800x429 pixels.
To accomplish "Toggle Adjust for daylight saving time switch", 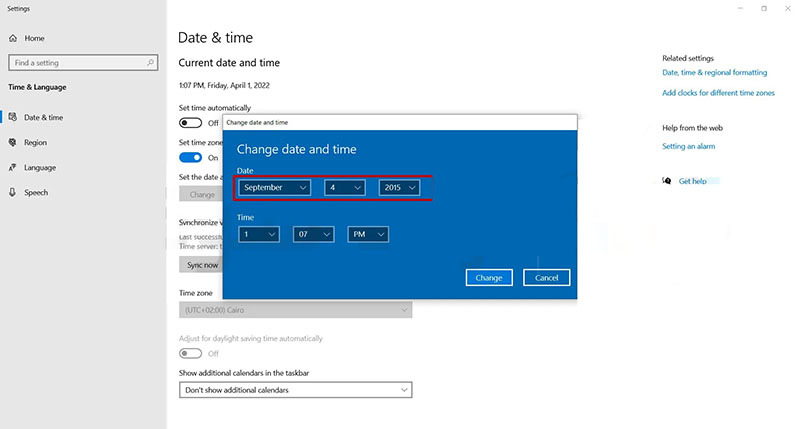I will tap(190, 354).
